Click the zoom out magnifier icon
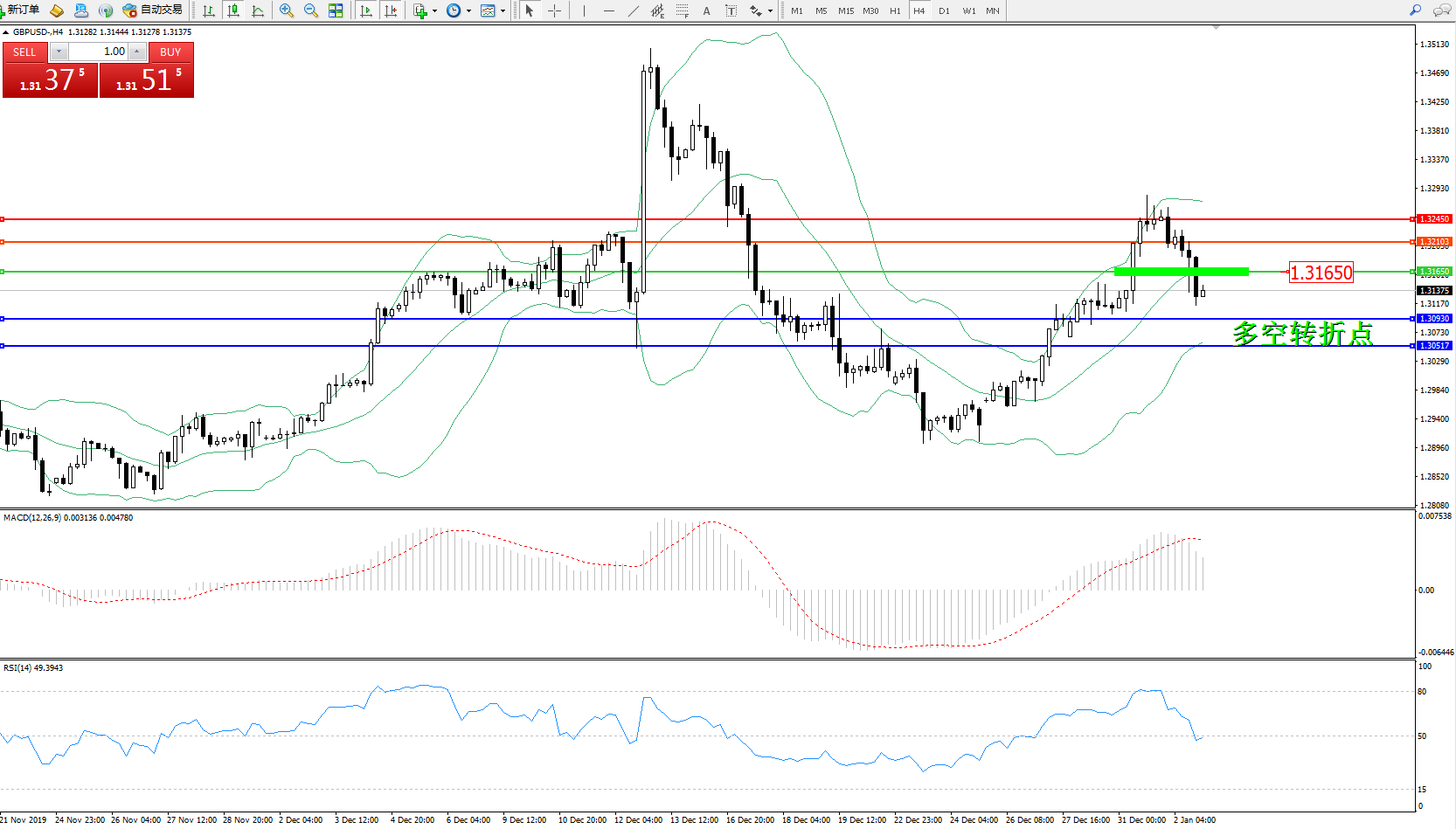Viewport: 1456px width, 829px height. pos(310,10)
